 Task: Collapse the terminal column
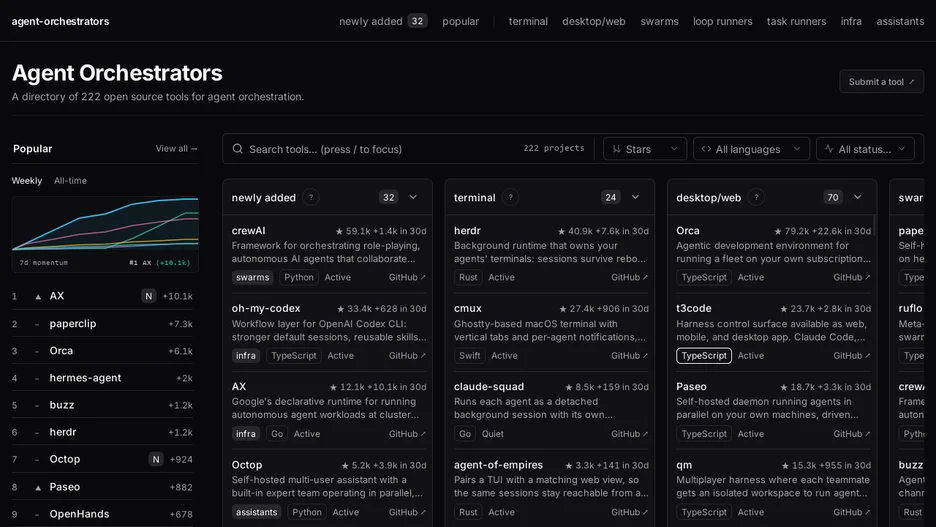[635, 197]
